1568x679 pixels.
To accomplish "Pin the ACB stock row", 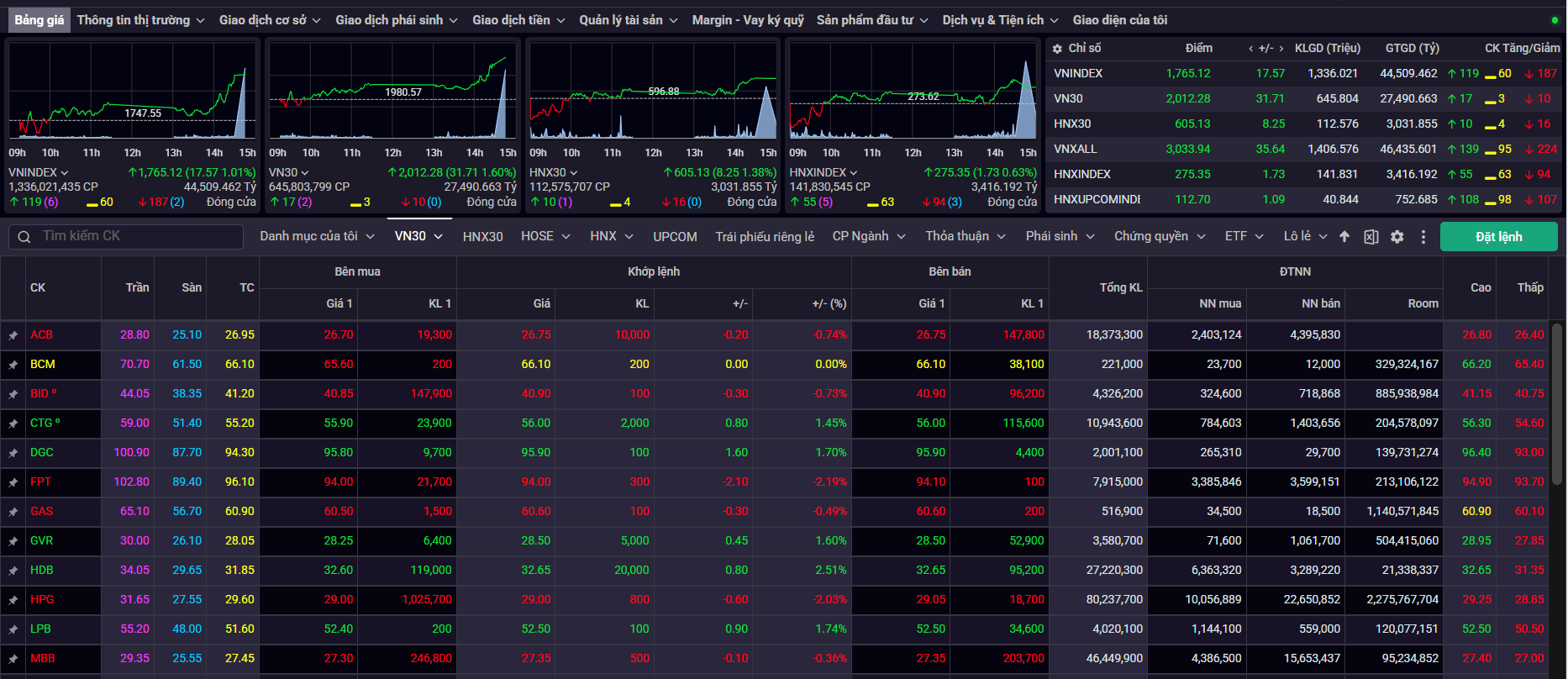I will coord(13,335).
